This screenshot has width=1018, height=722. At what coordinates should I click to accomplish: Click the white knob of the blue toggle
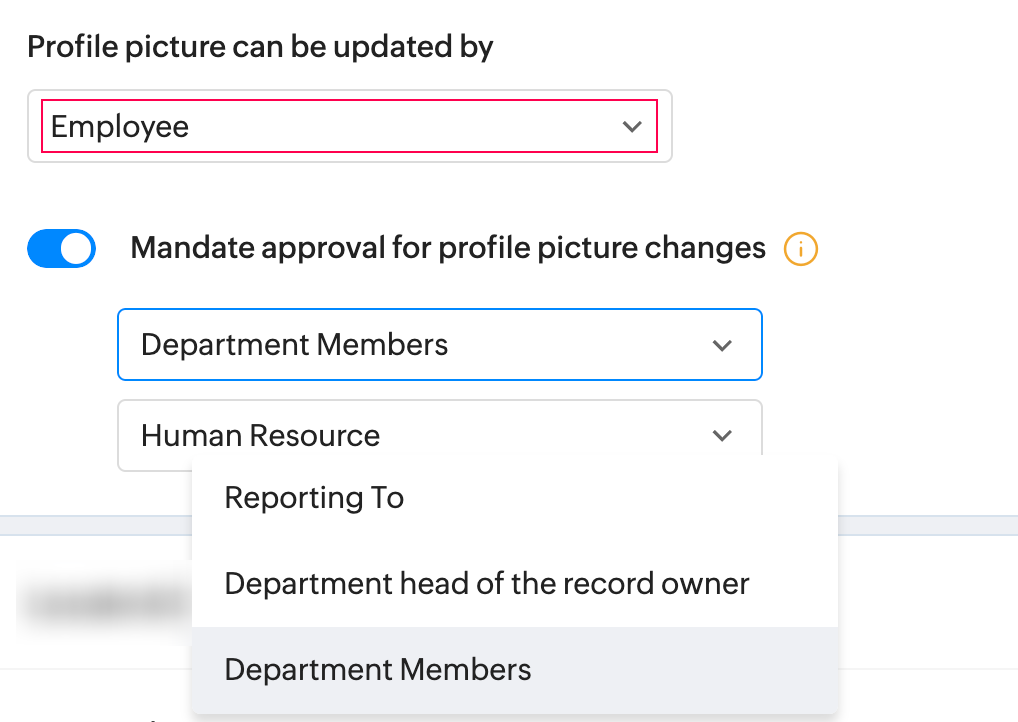(77, 249)
